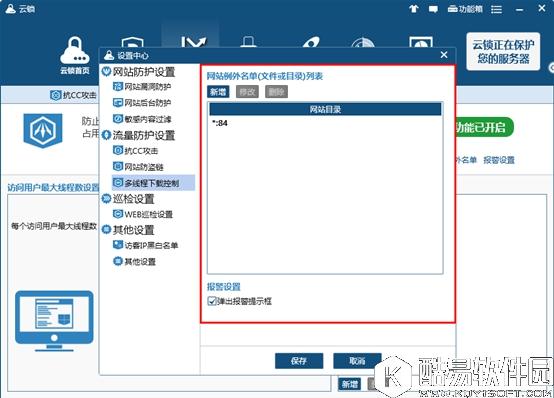This screenshot has height=398, width=554.
Task: Select 网站漏洞防护 in settings tree
Action: pyautogui.click(x=148, y=87)
